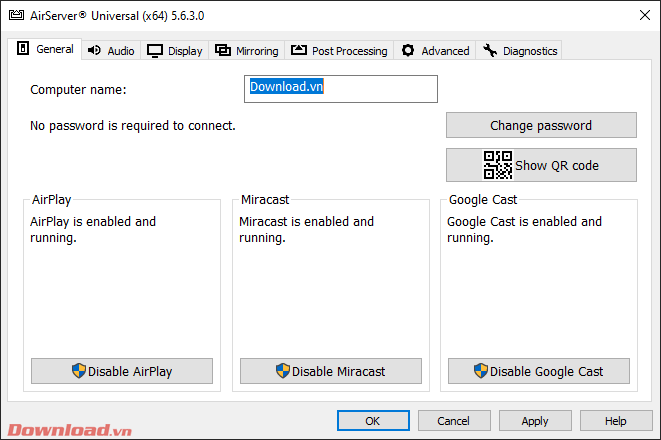This screenshot has height=440, width=661.
Task: Open the Advanced tab label
Action: click(x=445, y=51)
